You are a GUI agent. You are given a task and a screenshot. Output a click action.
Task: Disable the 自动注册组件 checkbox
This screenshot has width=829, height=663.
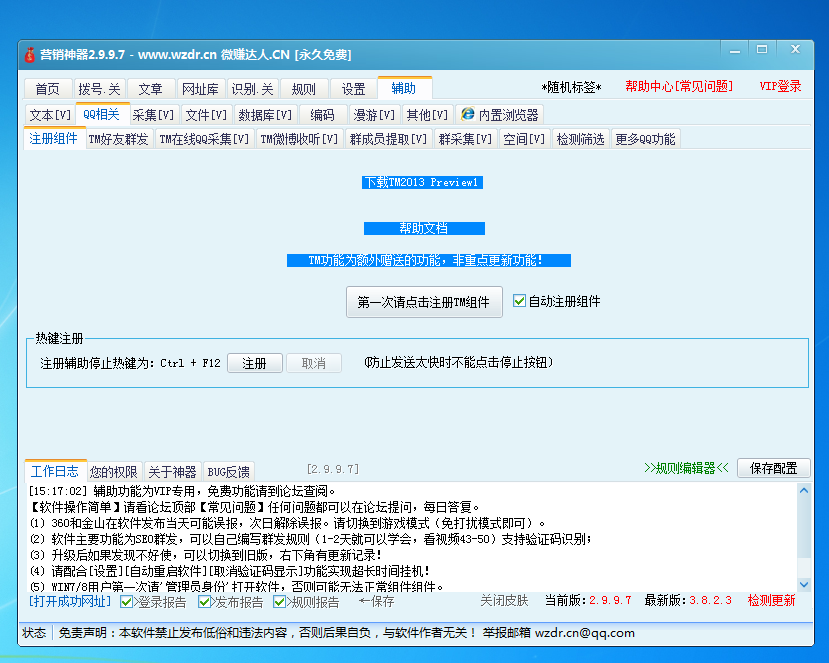pos(518,298)
